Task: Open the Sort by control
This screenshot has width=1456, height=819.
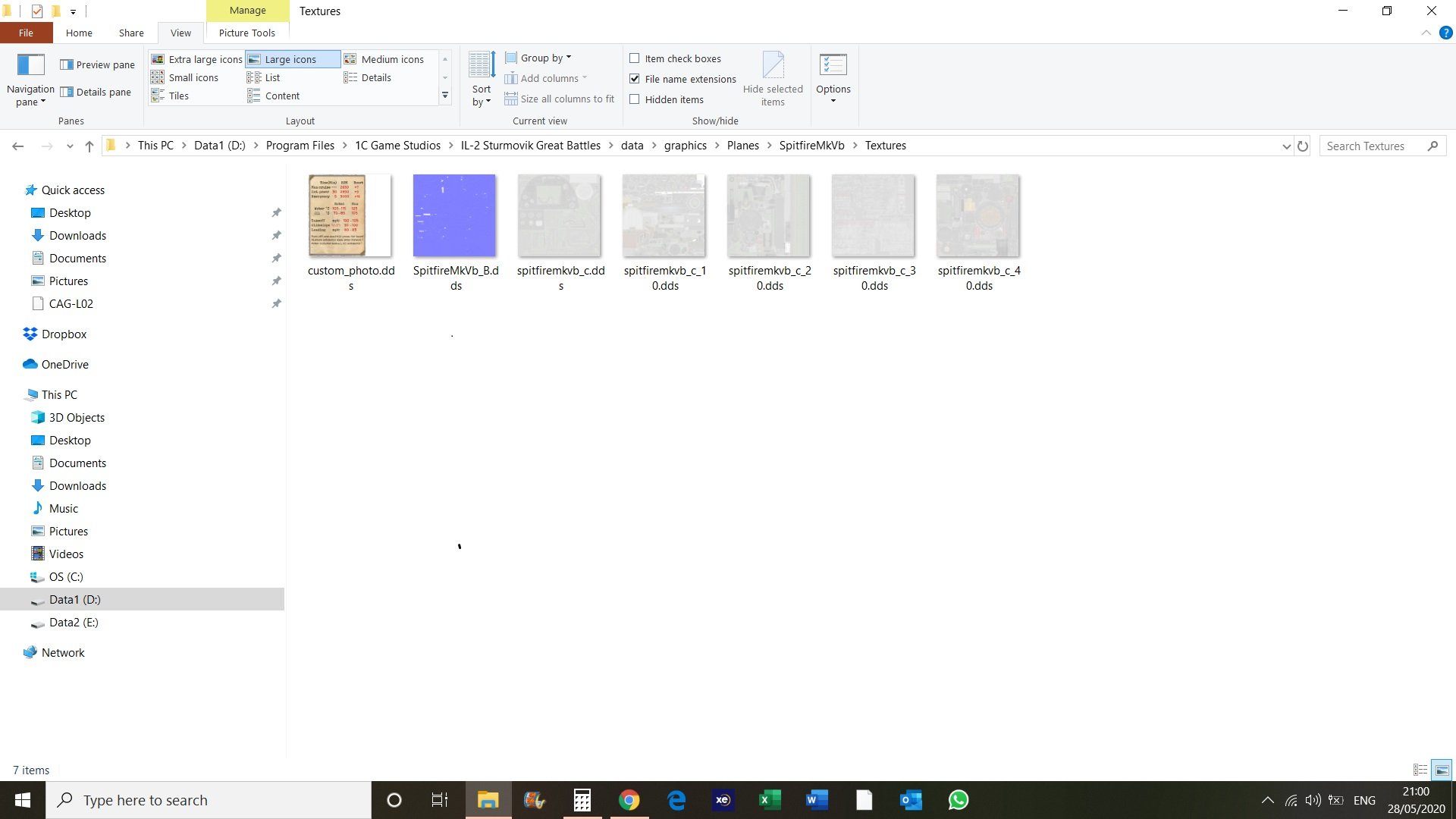Action: [482, 80]
